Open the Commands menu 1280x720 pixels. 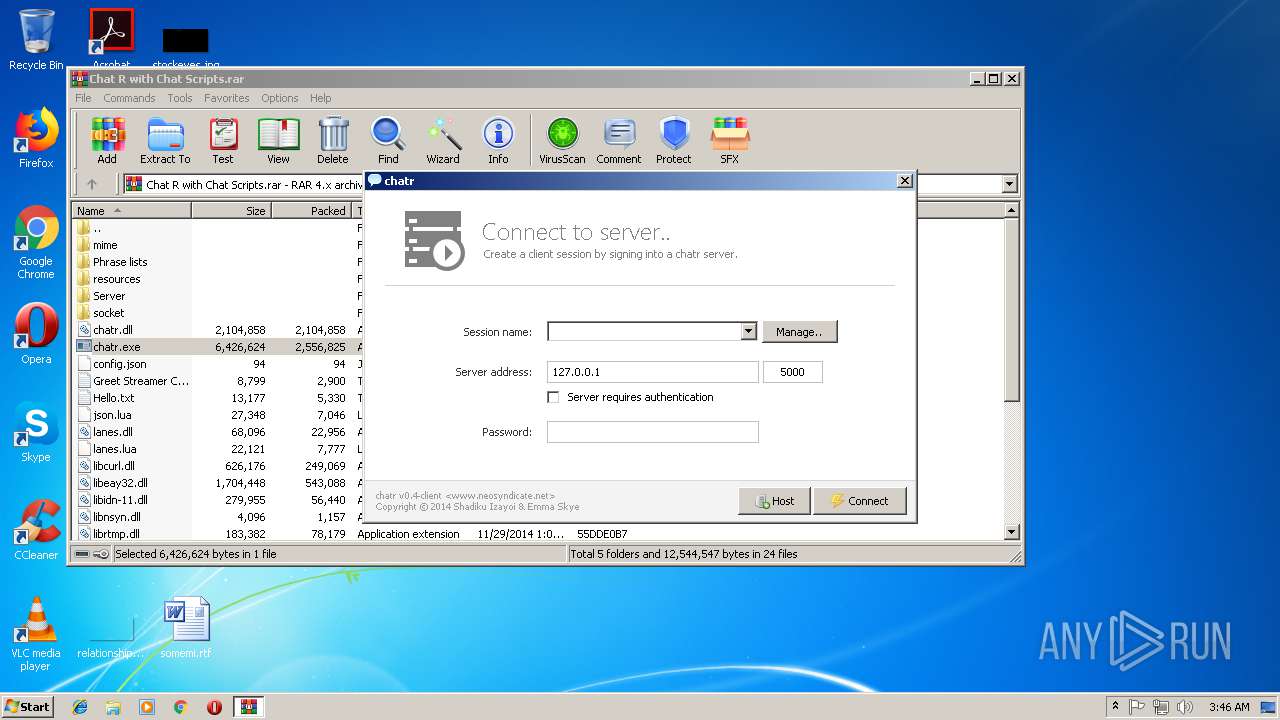(129, 98)
